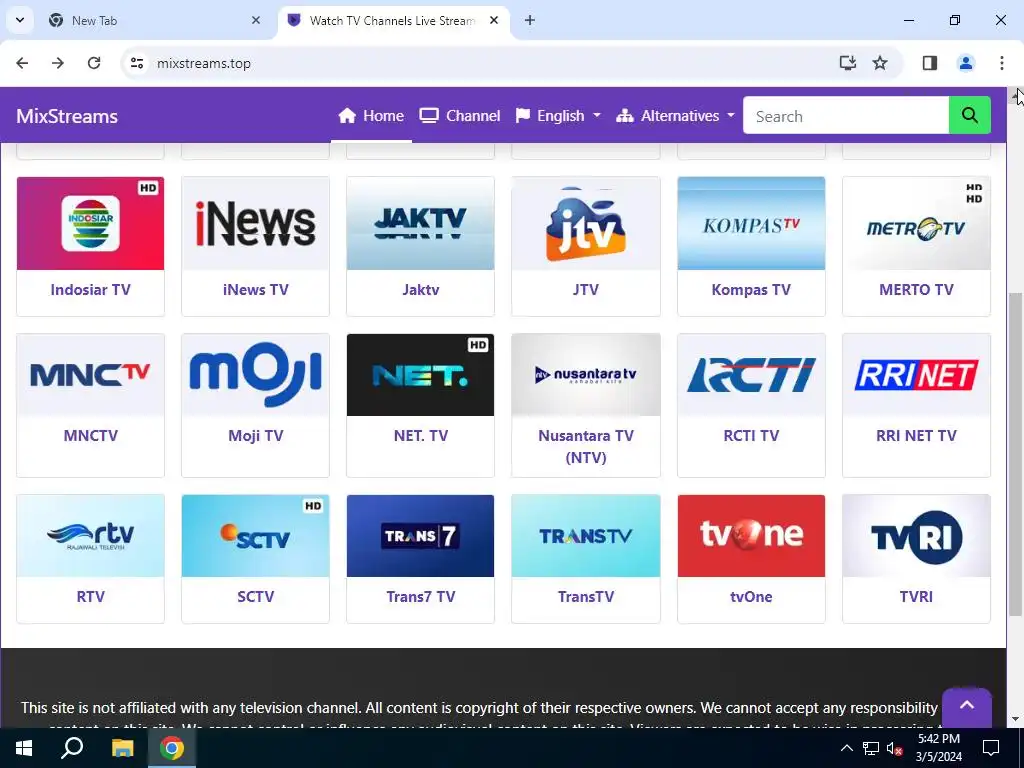
Task: Open the RTV logo thumbnail
Action: pyautogui.click(x=90, y=536)
